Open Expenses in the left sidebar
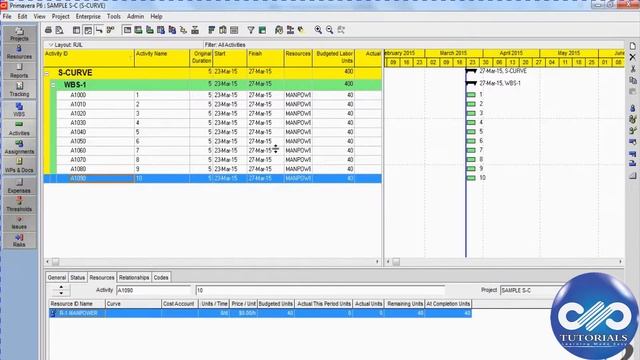 pos(19,186)
